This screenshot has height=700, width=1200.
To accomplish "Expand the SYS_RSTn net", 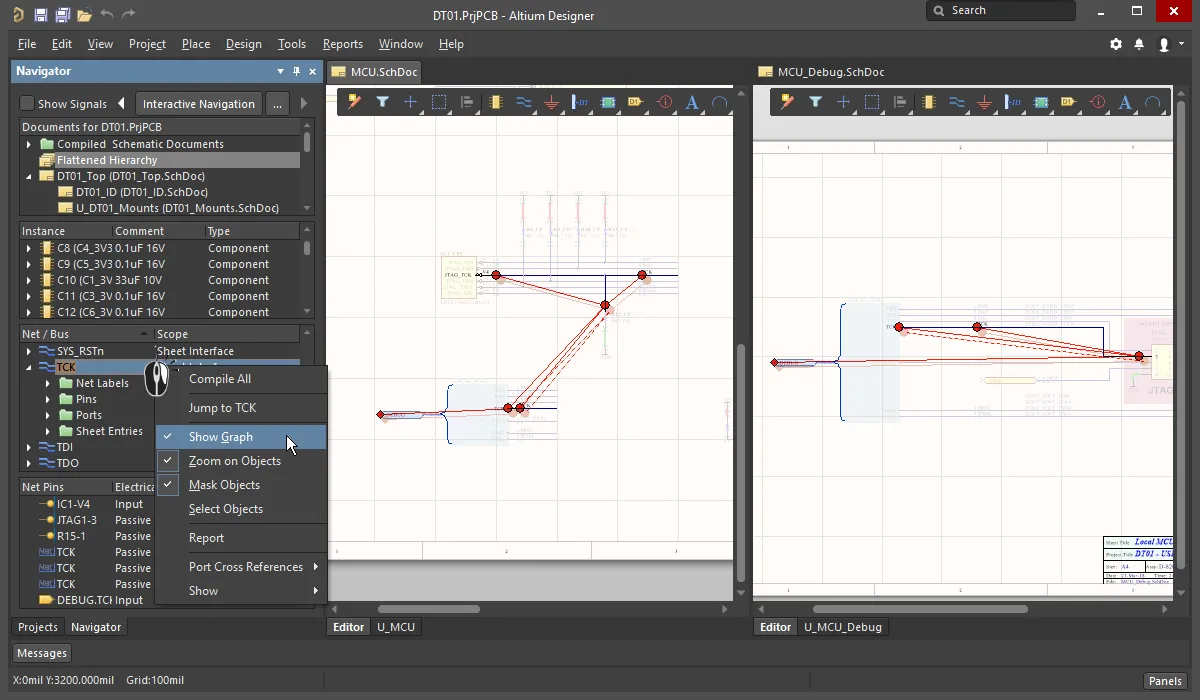I will pos(29,351).
